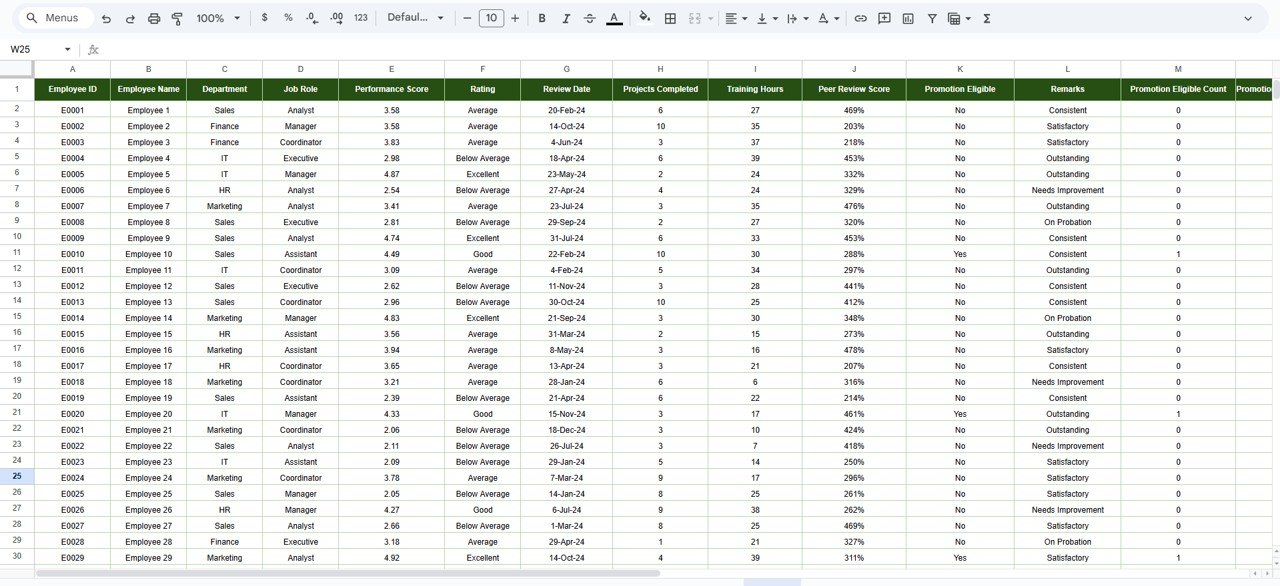The height and width of the screenshot is (586, 1280).
Task: Open the Default font dropdown
Action: [x=415, y=19]
